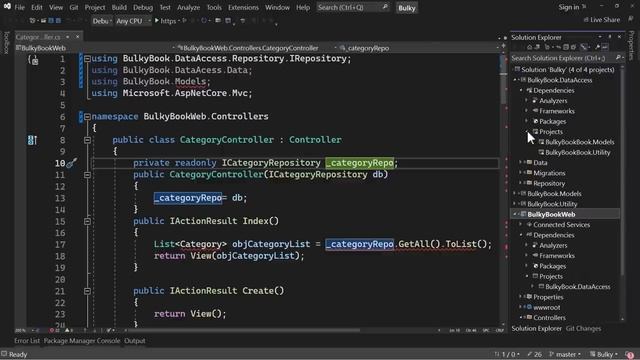Open the Toolbox side panel tab
The width and height of the screenshot is (640, 360).
point(6,42)
